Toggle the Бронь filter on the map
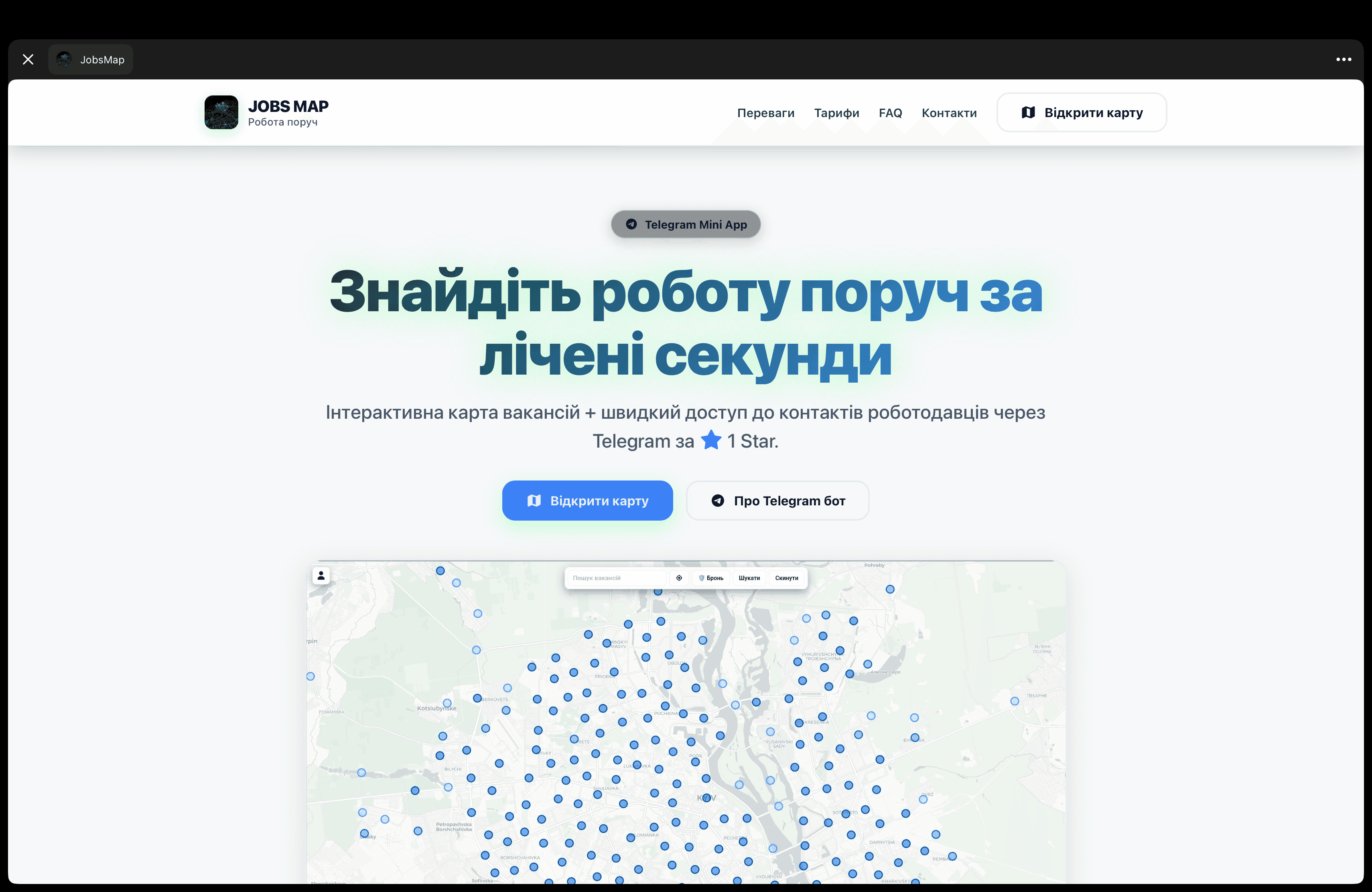 711,578
